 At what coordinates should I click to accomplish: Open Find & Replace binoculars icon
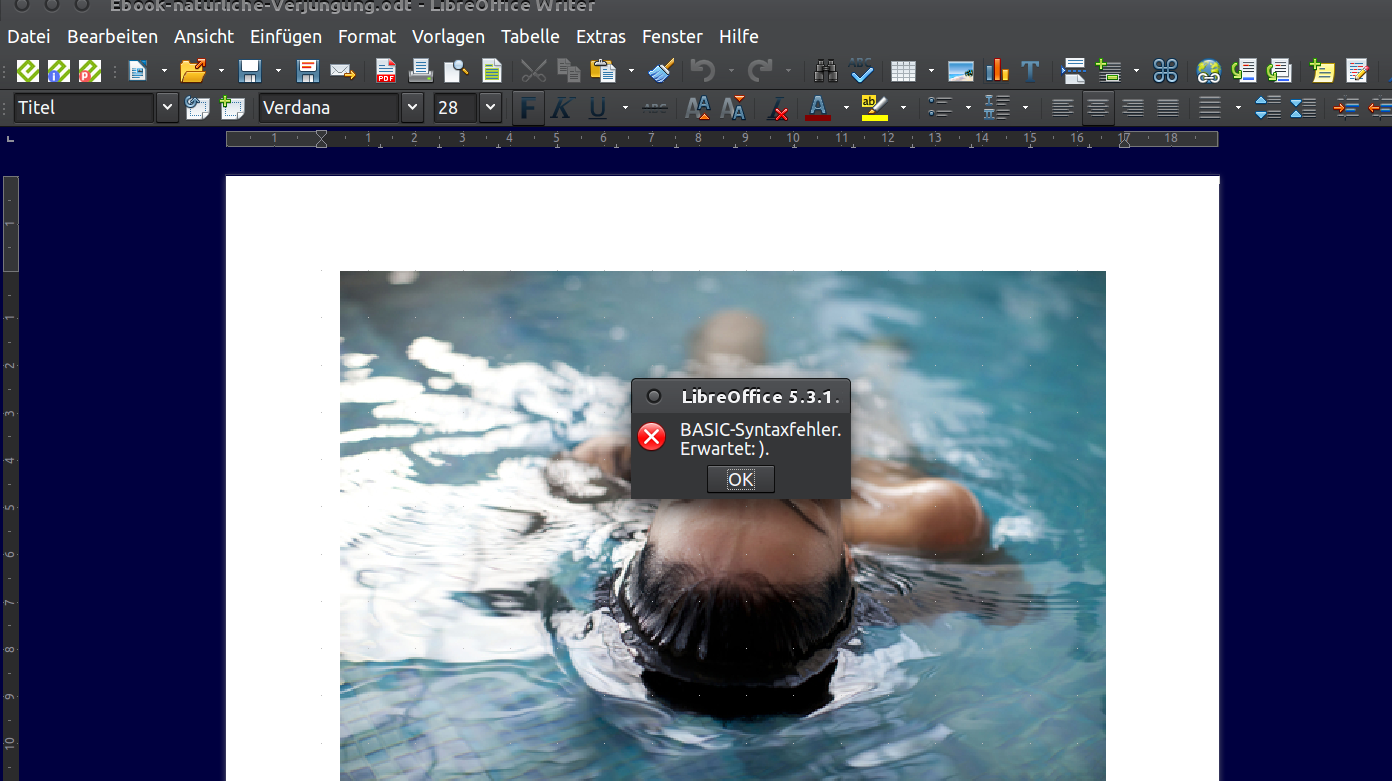click(x=826, y=71)
